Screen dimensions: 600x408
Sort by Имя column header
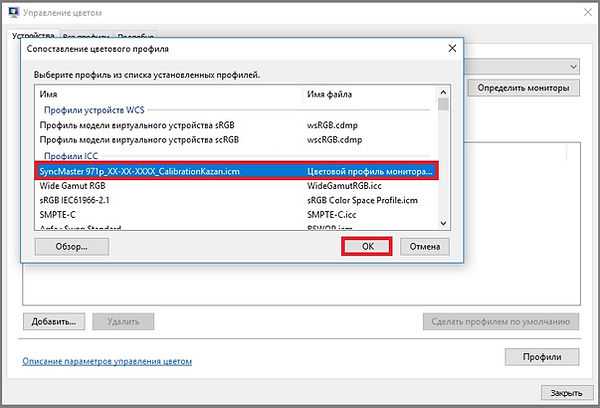(x=48, y=94)
